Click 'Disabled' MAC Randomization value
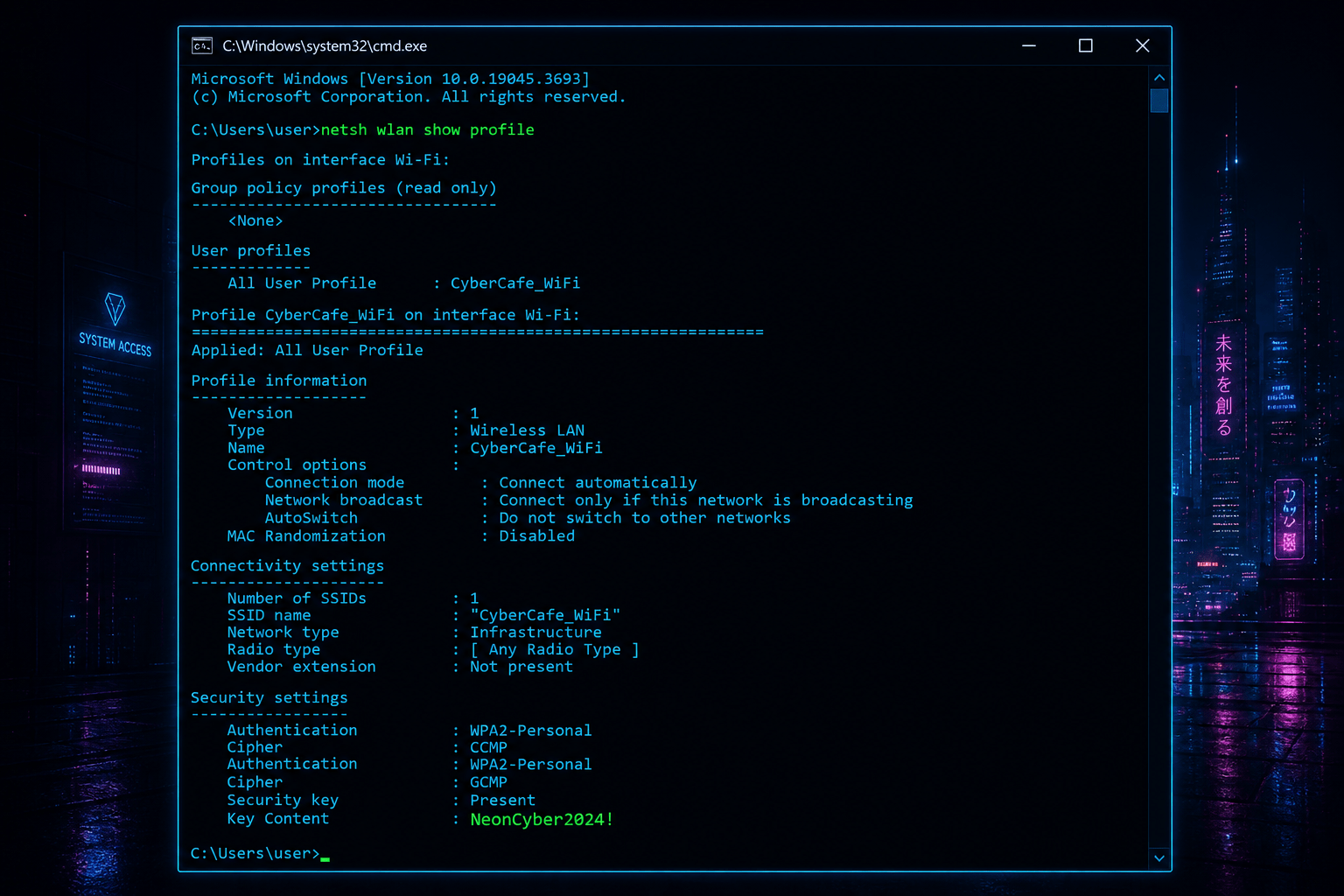The height and width of the screenshot is (896, 1344). tap(537, 535)
